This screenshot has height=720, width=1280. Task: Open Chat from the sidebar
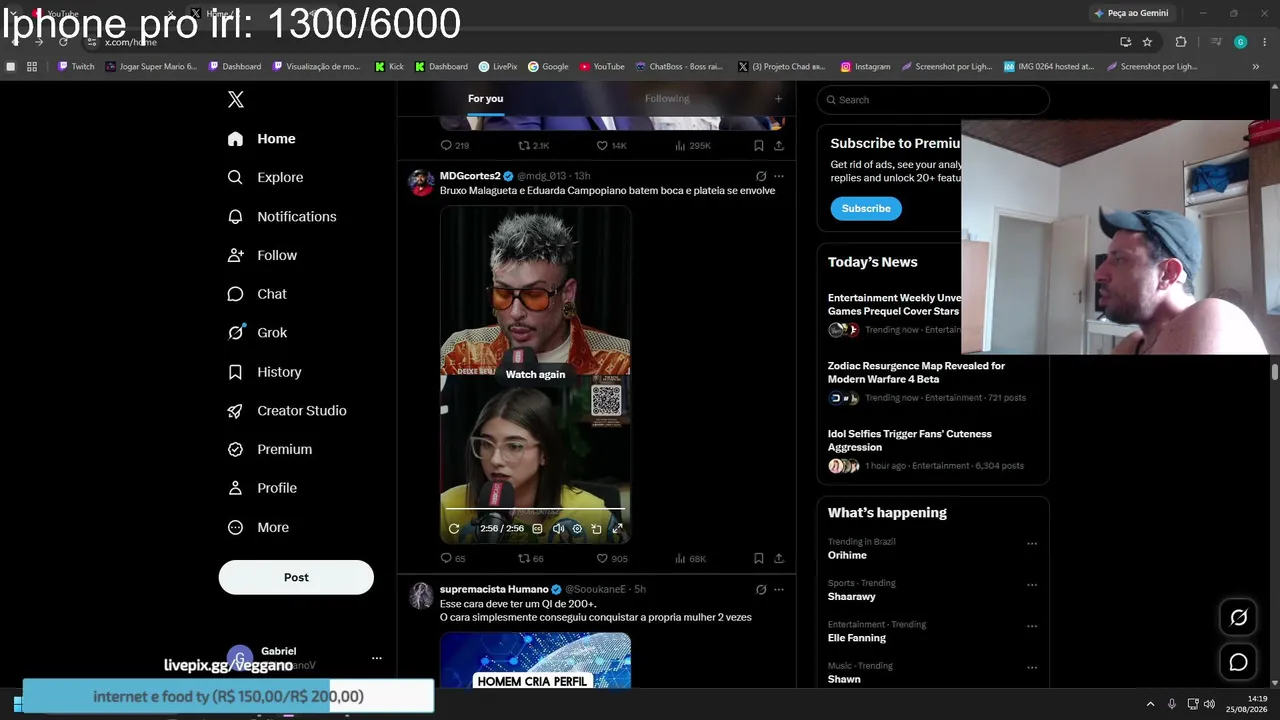(x=257, y=294)
